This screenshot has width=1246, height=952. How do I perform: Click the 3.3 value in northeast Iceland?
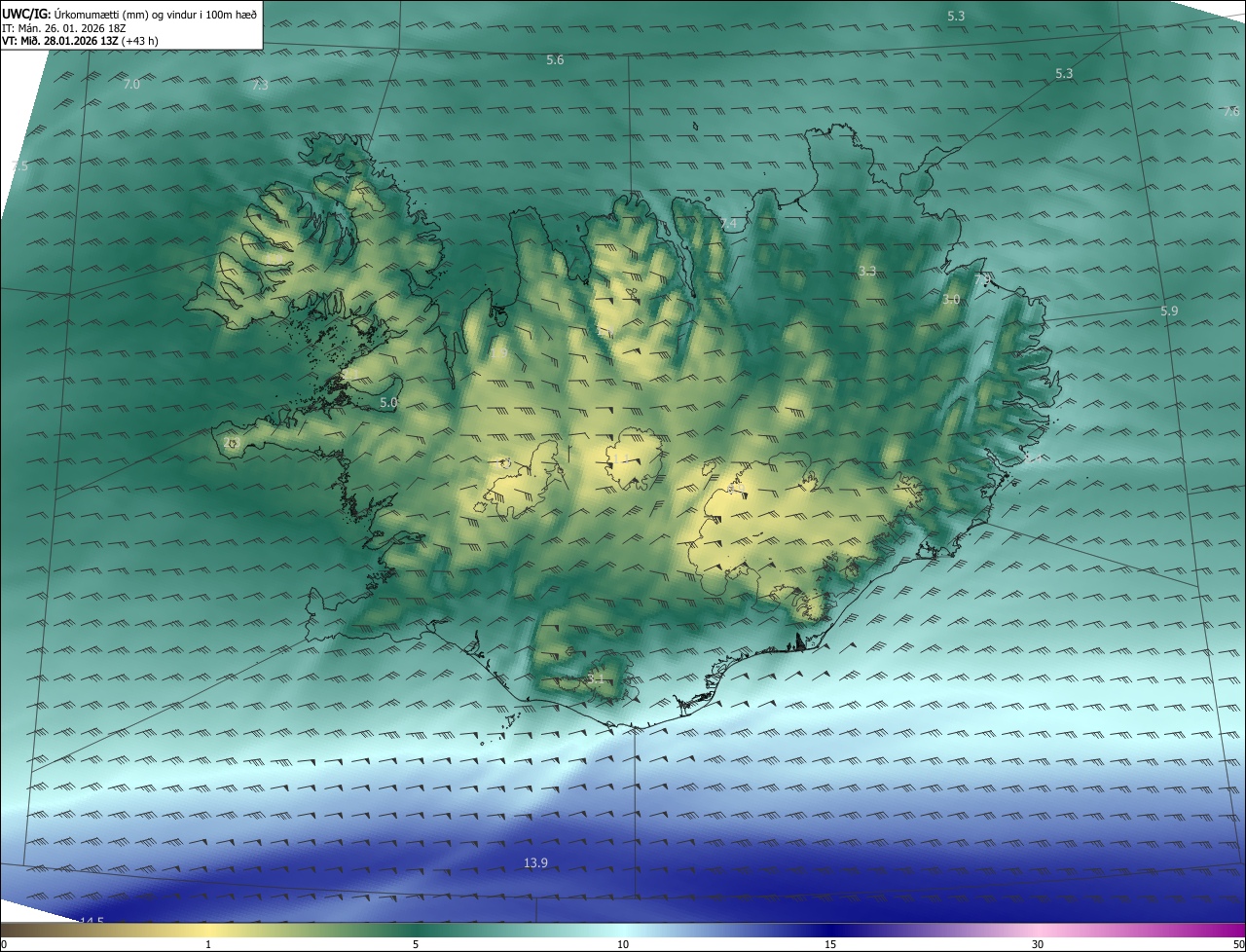868,271
